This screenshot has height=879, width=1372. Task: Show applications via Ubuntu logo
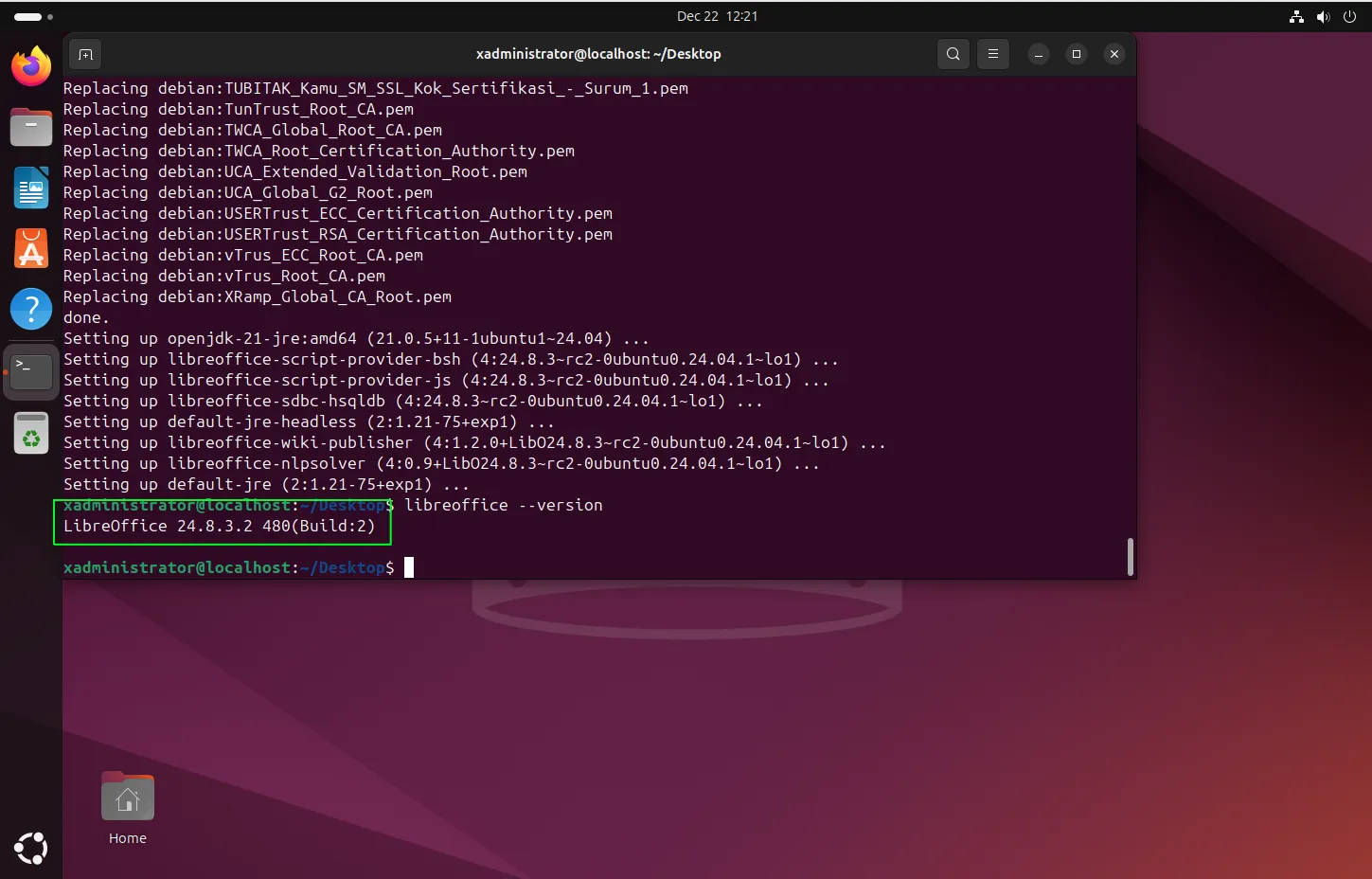(x=31, y=848)
